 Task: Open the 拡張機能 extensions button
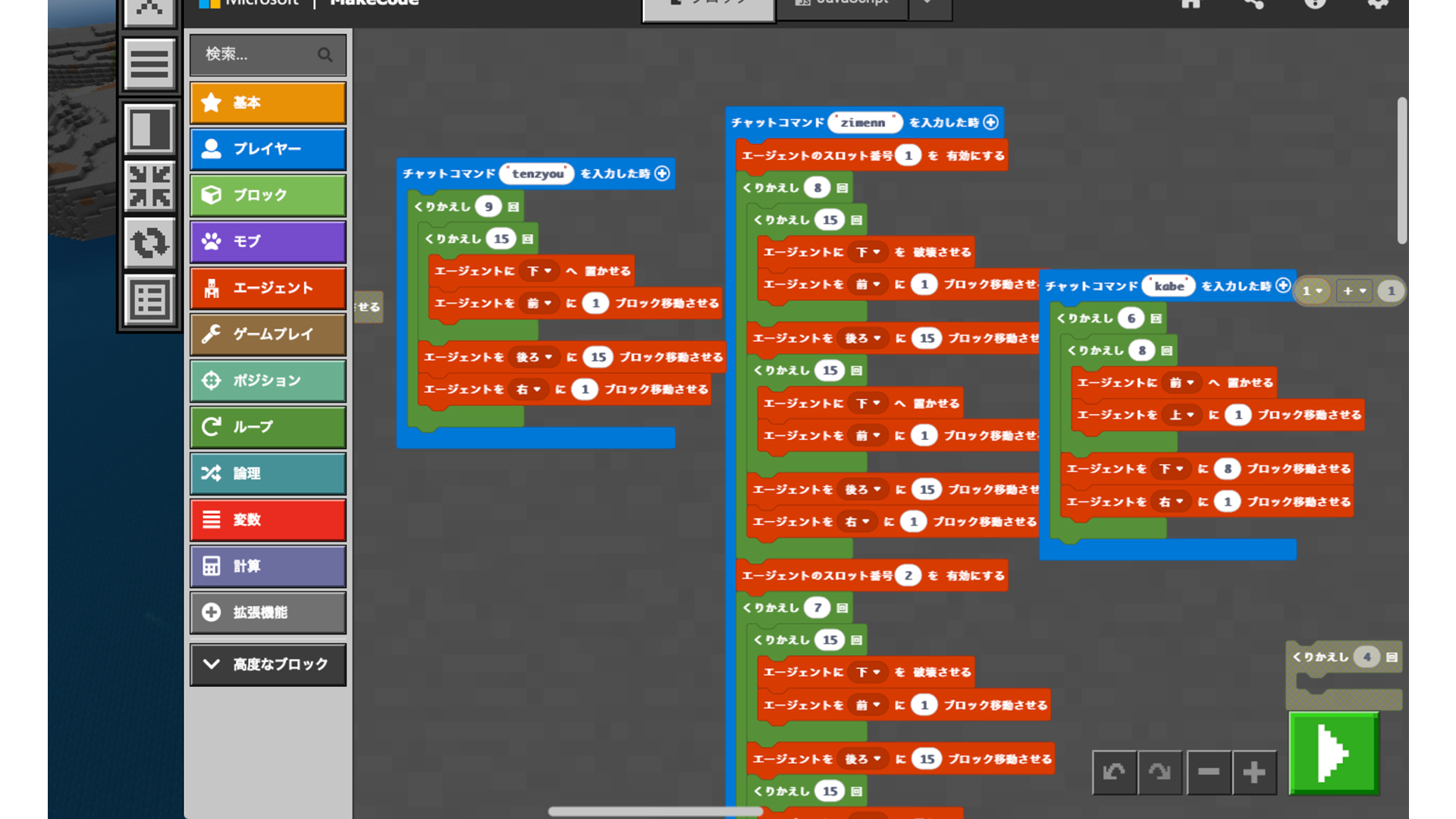coord(268,612)
